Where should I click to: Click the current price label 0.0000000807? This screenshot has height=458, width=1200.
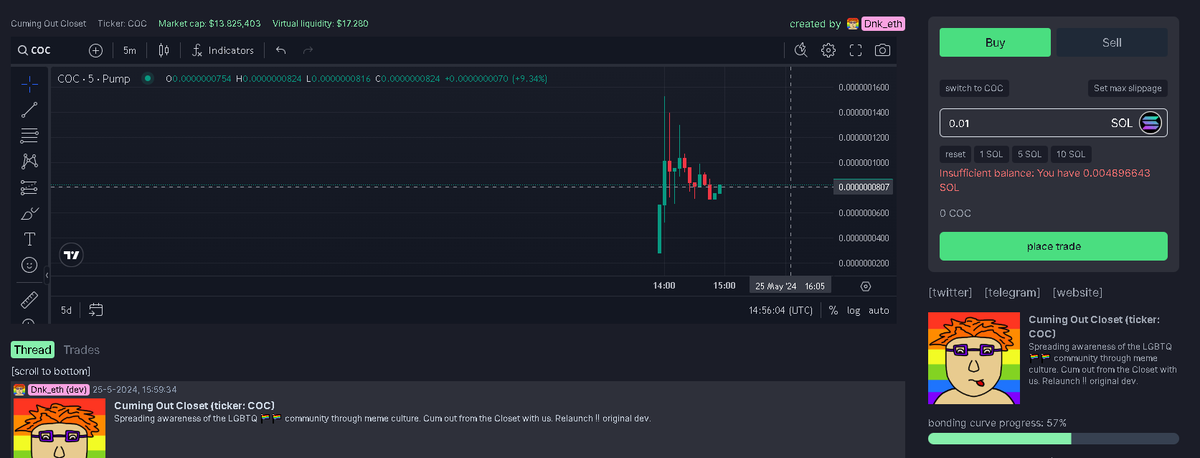point(864,187)
